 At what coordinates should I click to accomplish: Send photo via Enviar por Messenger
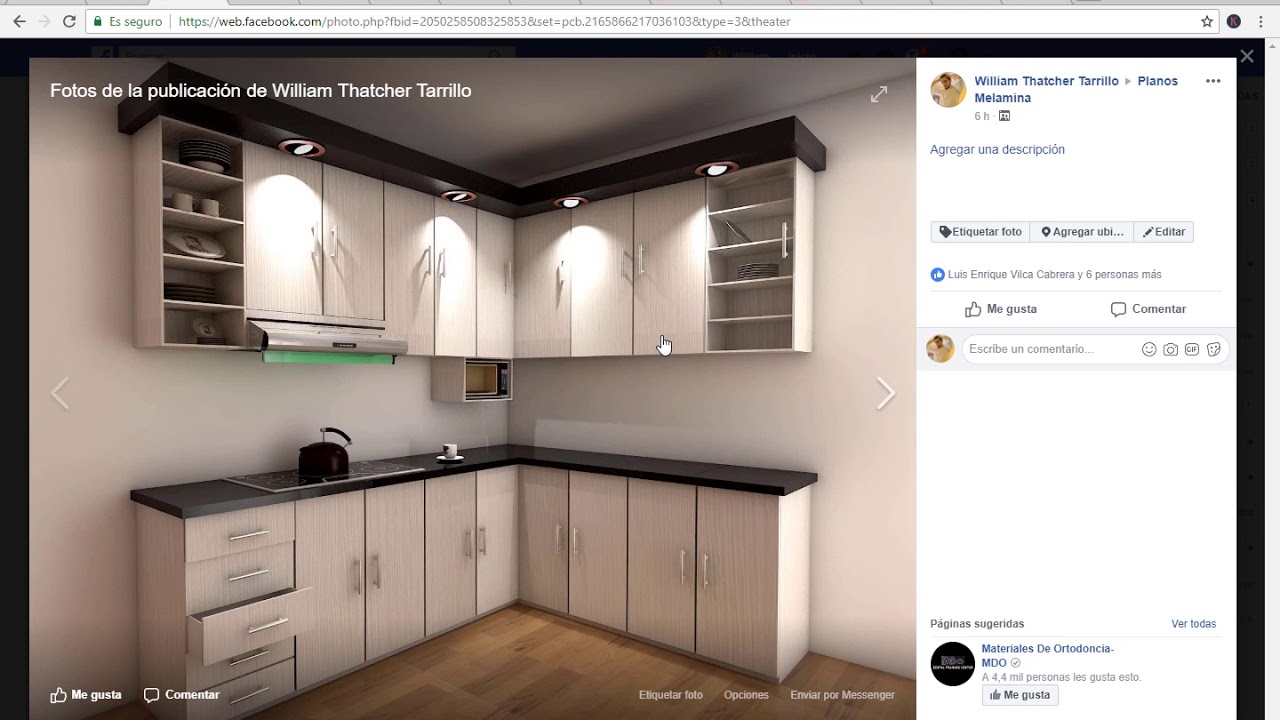click(842, 695)
